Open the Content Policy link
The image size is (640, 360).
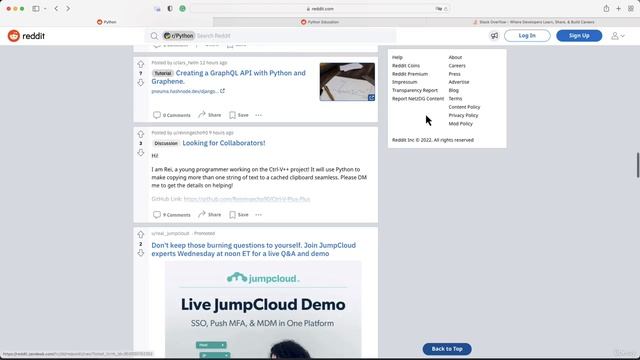click(x=464, y=107)
